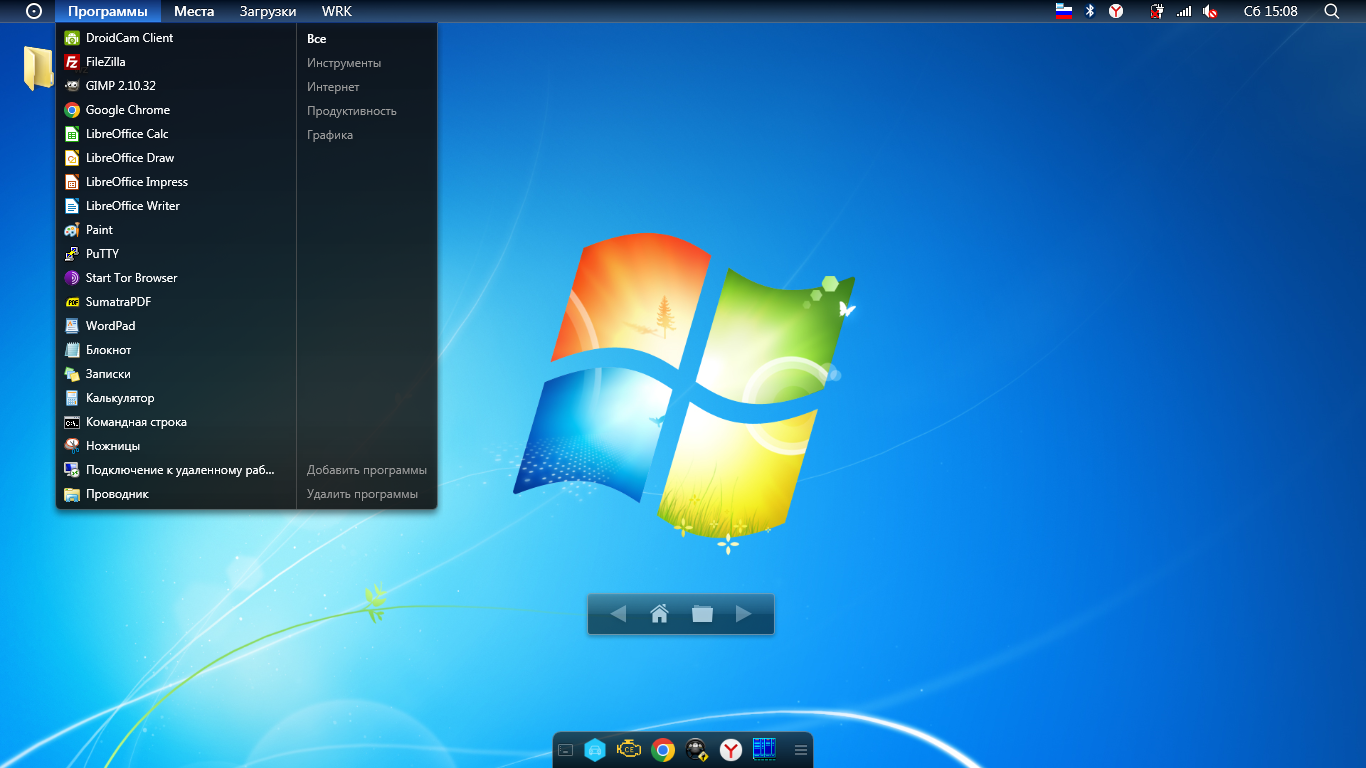Click the search magnifier in the top panel
The width and height of the screenshot is (1366, 768).
[x=1332, y=11]
